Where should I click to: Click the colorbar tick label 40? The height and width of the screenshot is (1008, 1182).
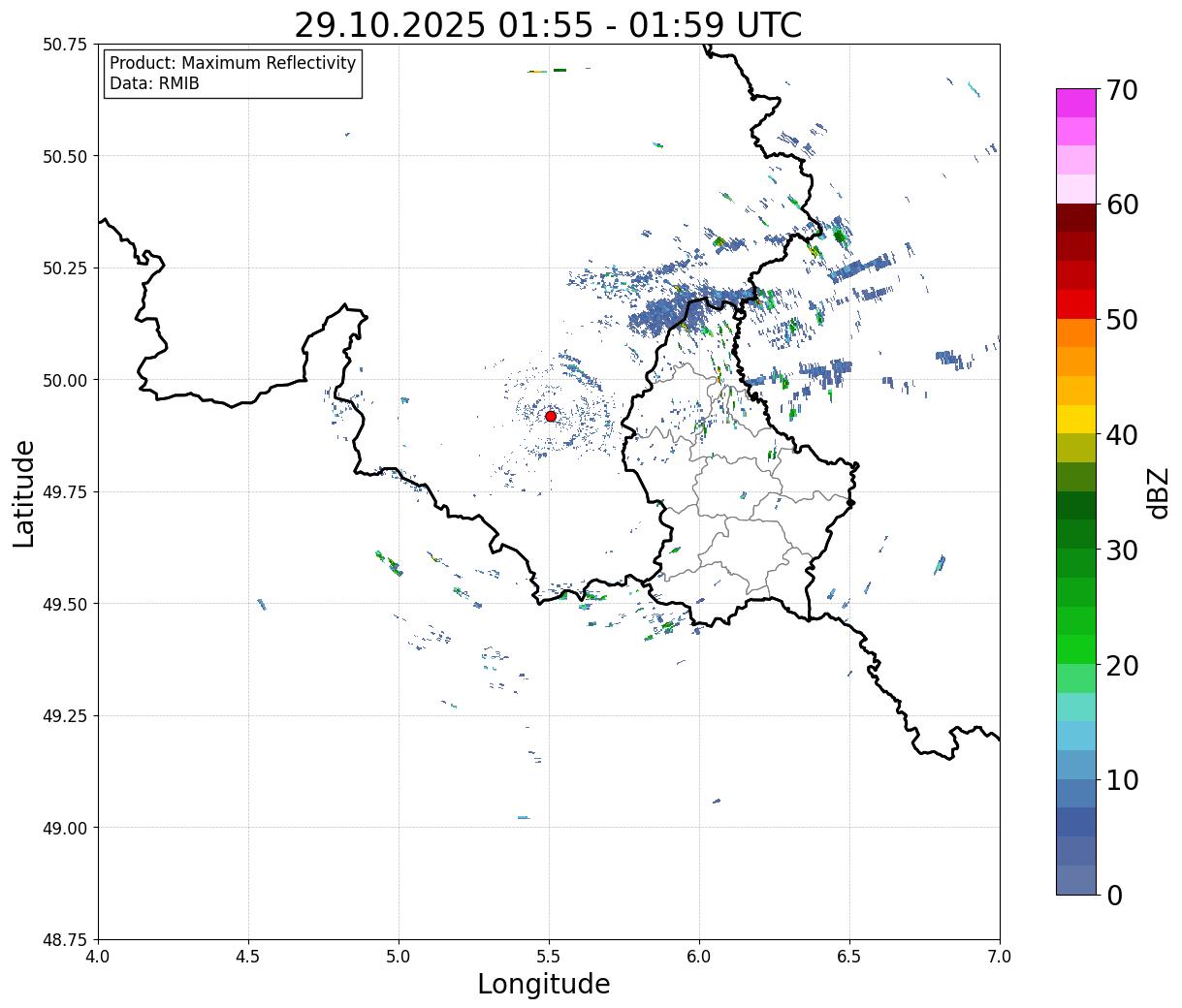[x=1121, y=435]
